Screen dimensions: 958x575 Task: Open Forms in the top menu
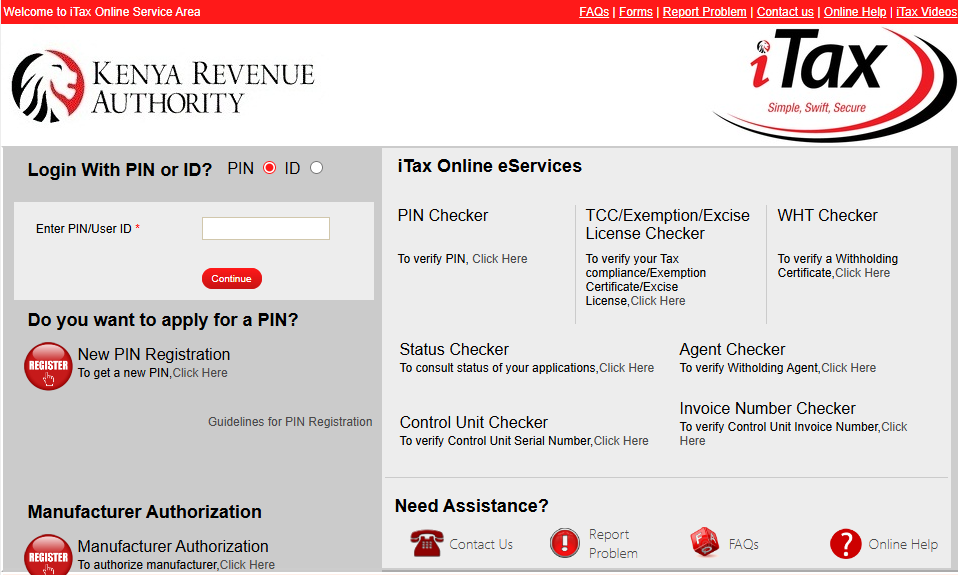point(635,12)
